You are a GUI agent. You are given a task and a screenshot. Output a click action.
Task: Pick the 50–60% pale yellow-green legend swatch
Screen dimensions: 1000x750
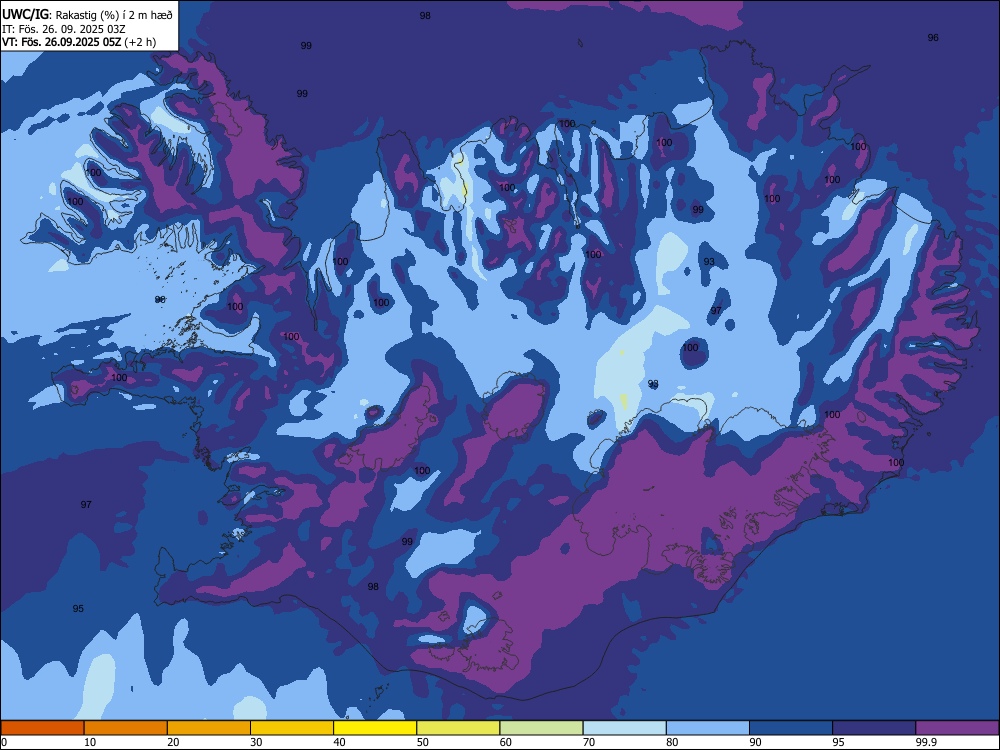(x=458, y=728)
